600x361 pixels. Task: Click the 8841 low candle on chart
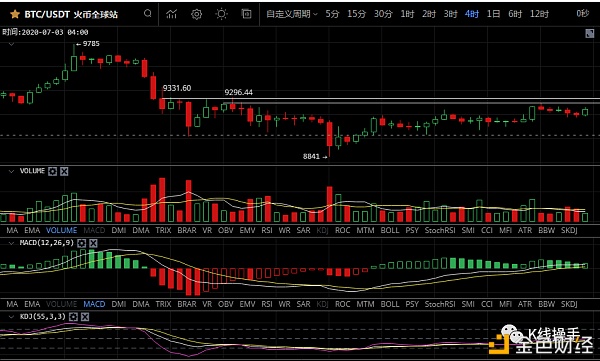coord(329,139)
